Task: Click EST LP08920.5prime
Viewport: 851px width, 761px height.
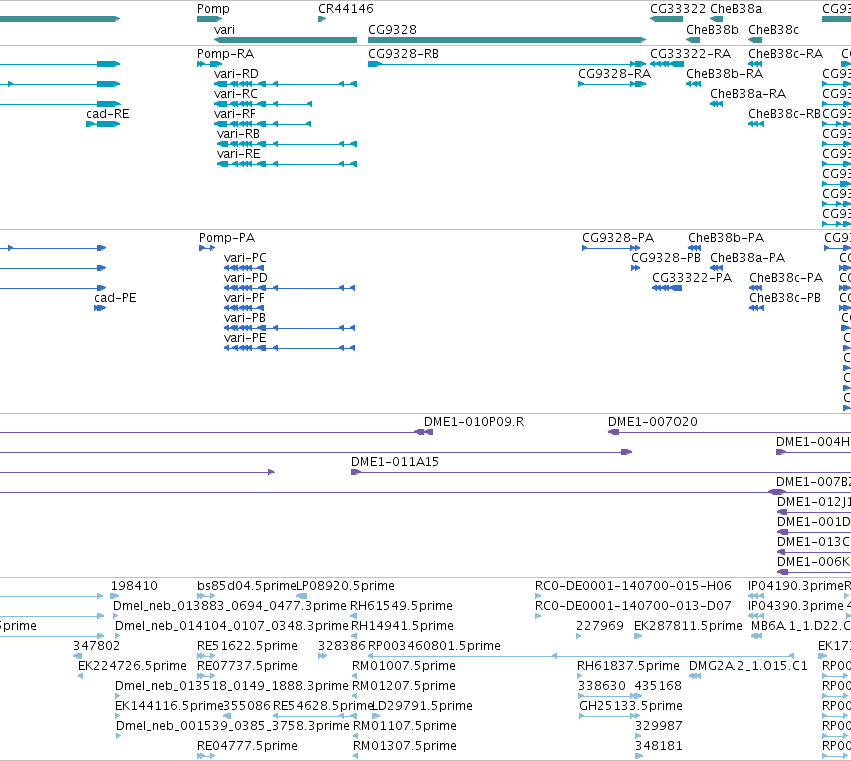Action: pos(345,586)
